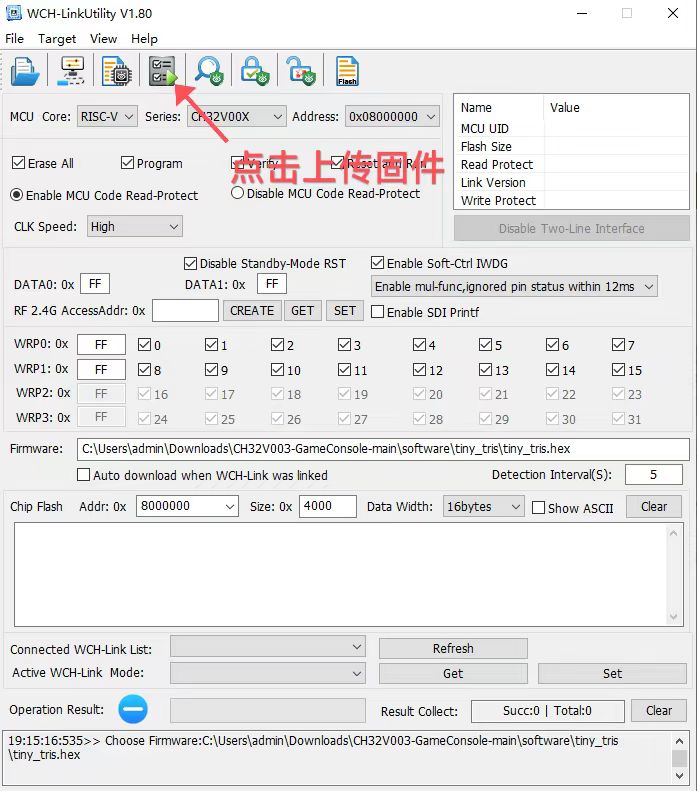Toggle the Erase All checkbox

click(18, 163)
